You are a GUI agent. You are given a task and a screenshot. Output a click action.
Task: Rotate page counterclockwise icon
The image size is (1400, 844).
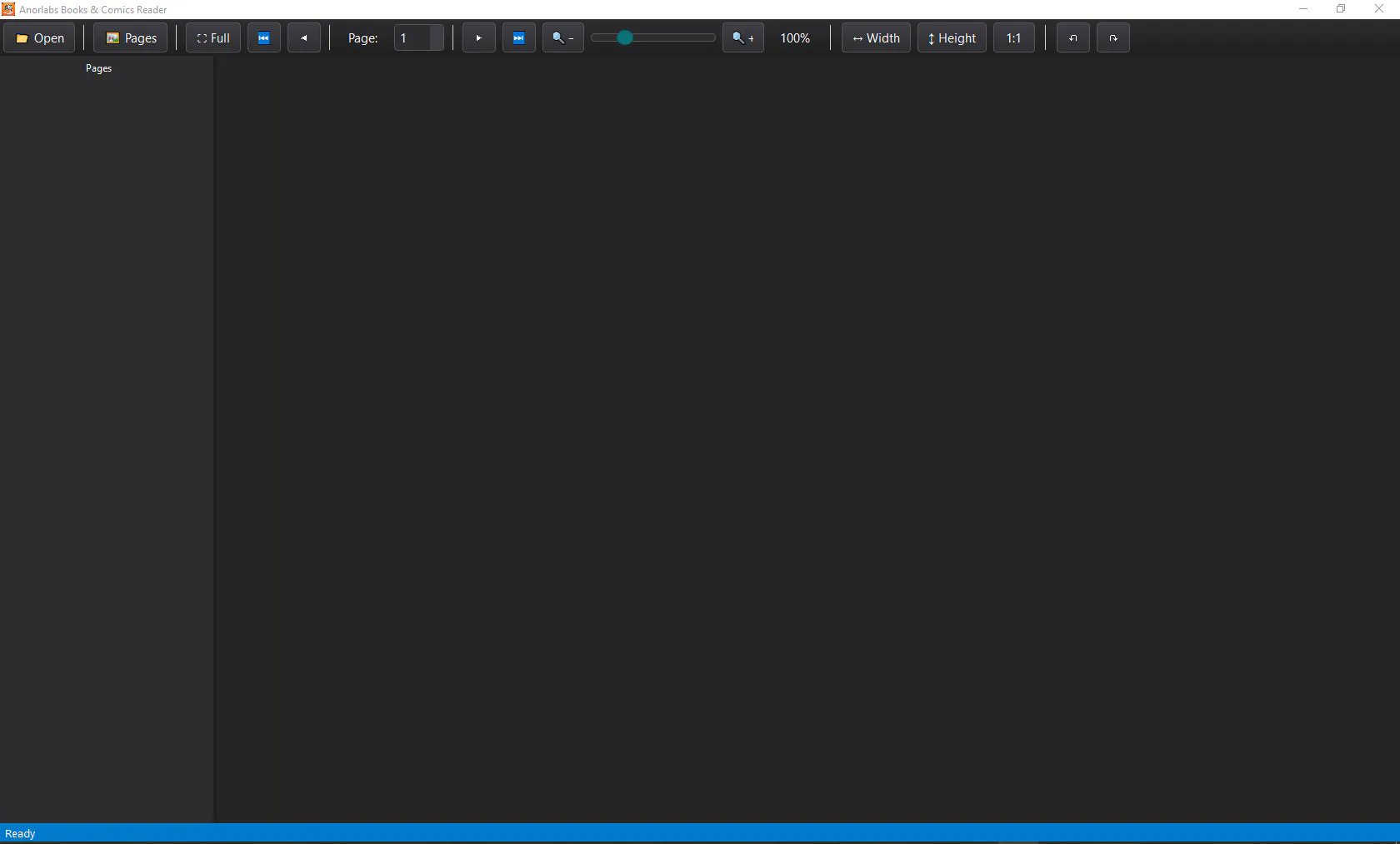pos(1073,38)
